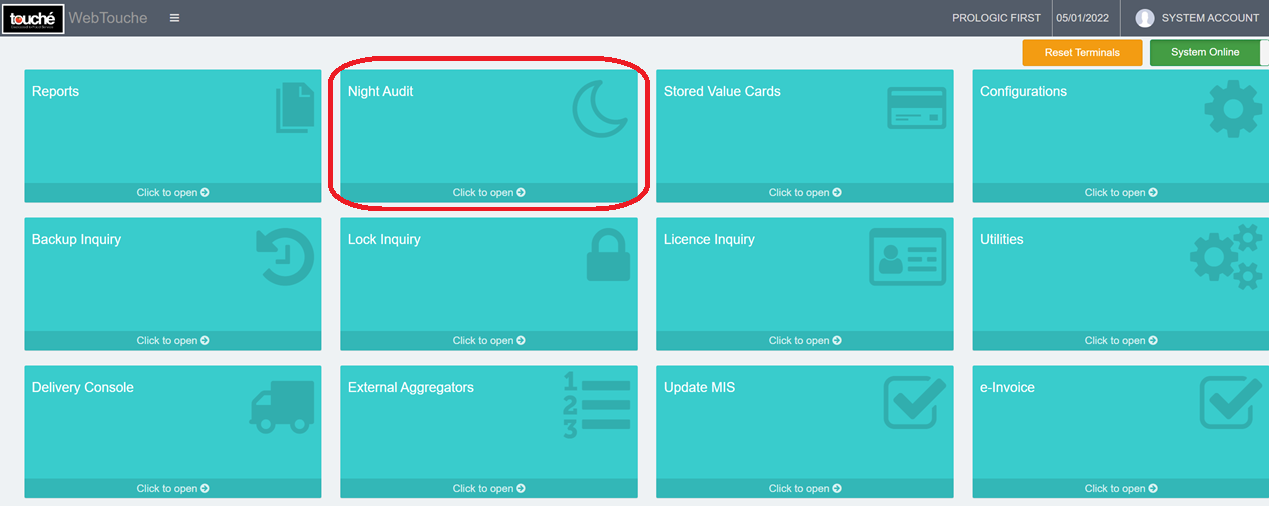Click the Update MIS checkmark icon

point(914,402)
